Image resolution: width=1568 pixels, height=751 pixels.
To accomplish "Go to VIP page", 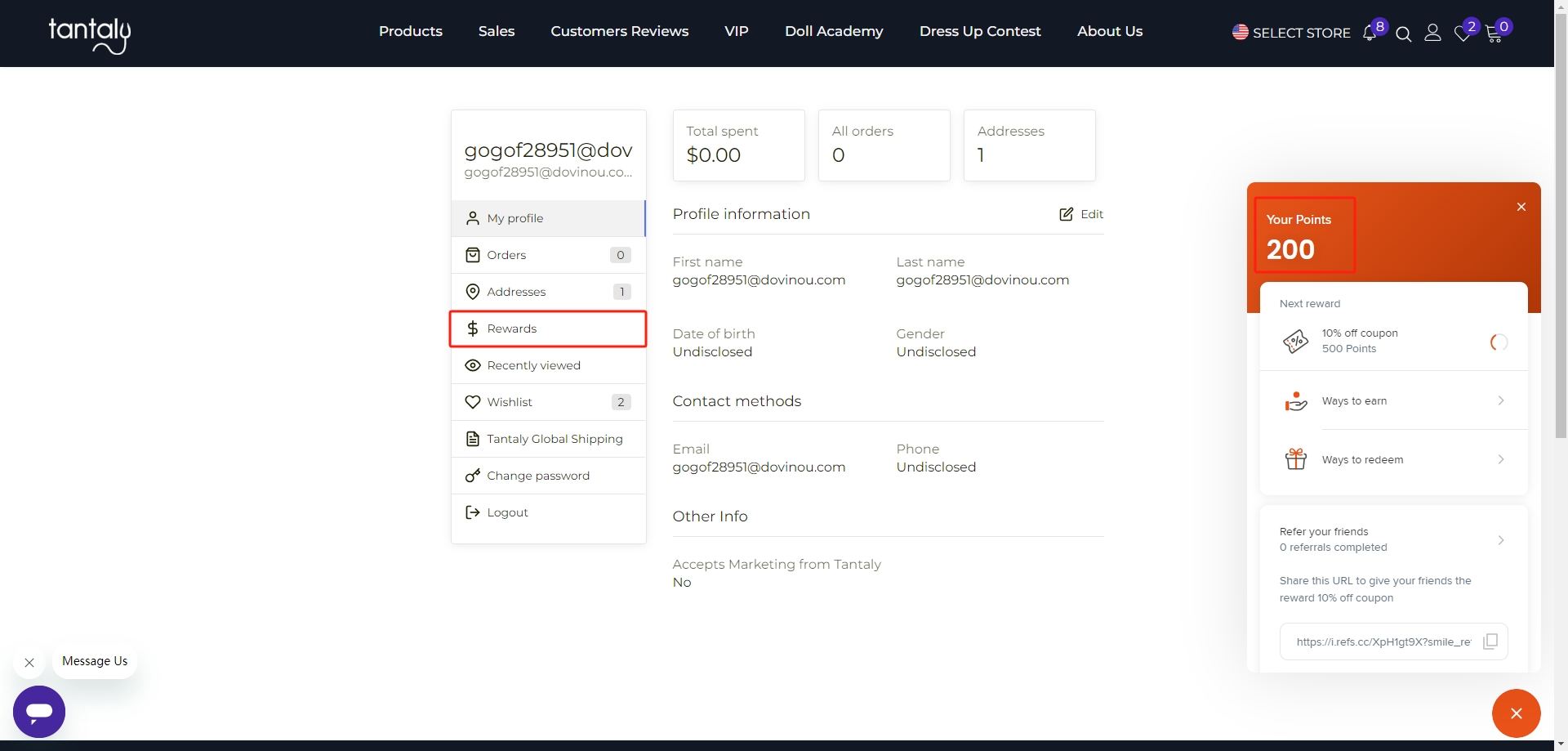I will coord(736,31).
